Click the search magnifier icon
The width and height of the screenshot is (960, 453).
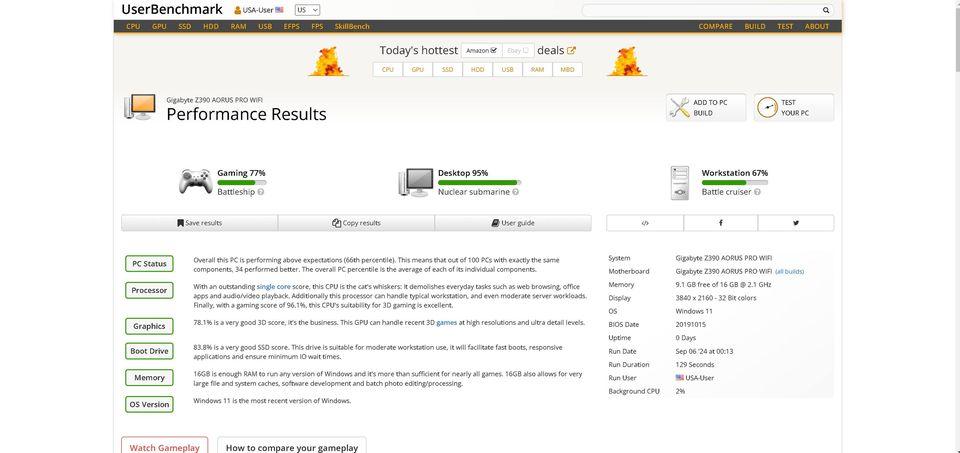click(825, 10)
